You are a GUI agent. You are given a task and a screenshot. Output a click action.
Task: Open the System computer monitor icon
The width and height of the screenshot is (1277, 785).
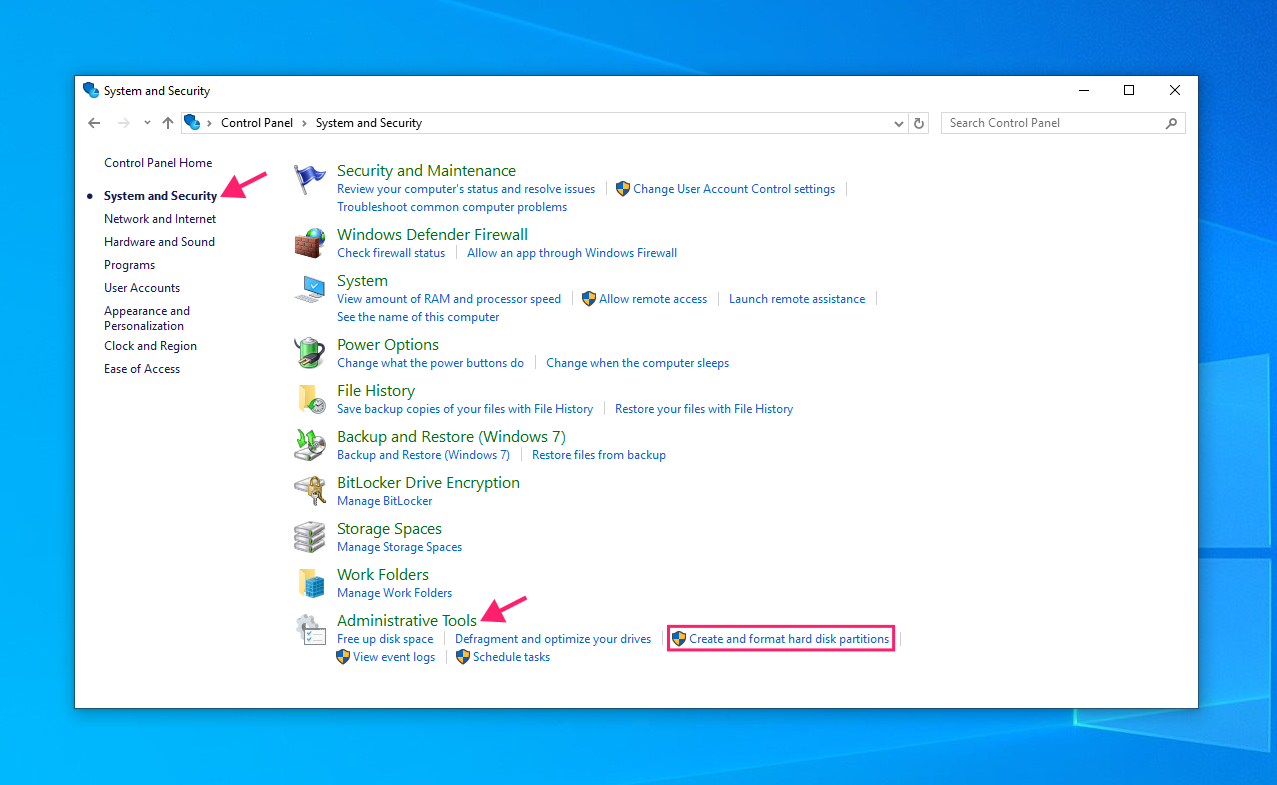[x=310, y=289]
